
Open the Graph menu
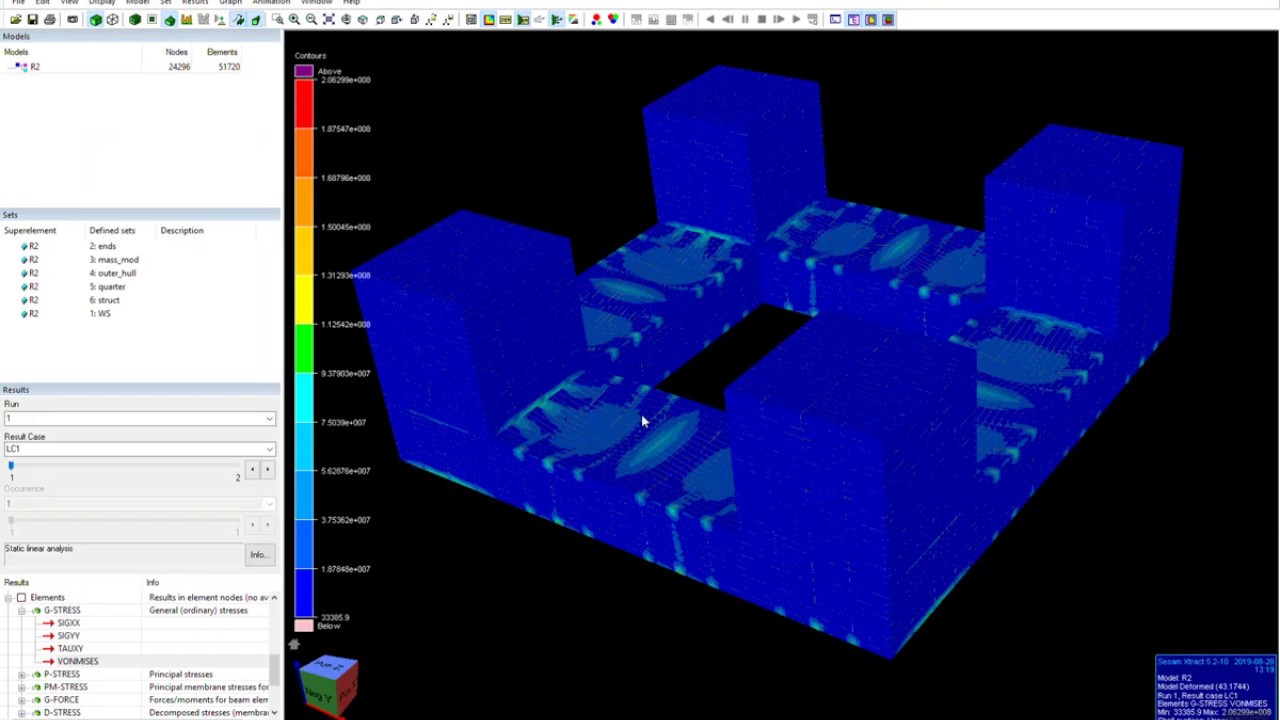[x=230, y=3]
